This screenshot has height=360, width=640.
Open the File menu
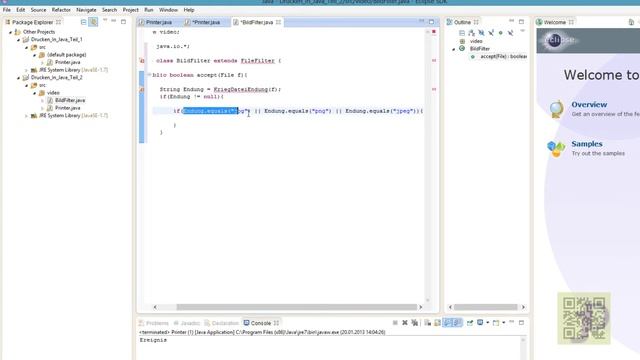(7, 9)
